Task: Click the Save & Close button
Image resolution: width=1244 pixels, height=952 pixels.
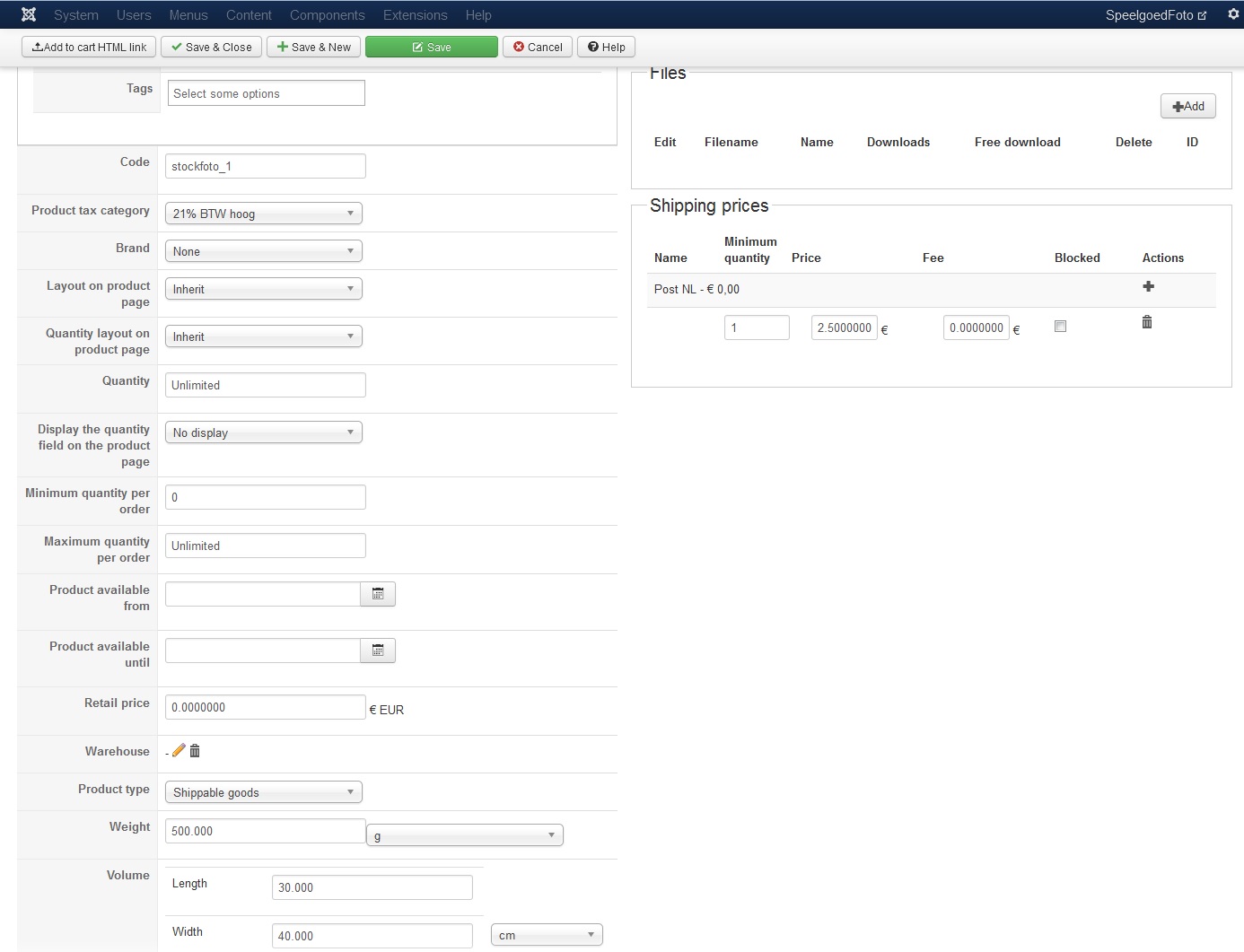Action: [x=212, y=47]
